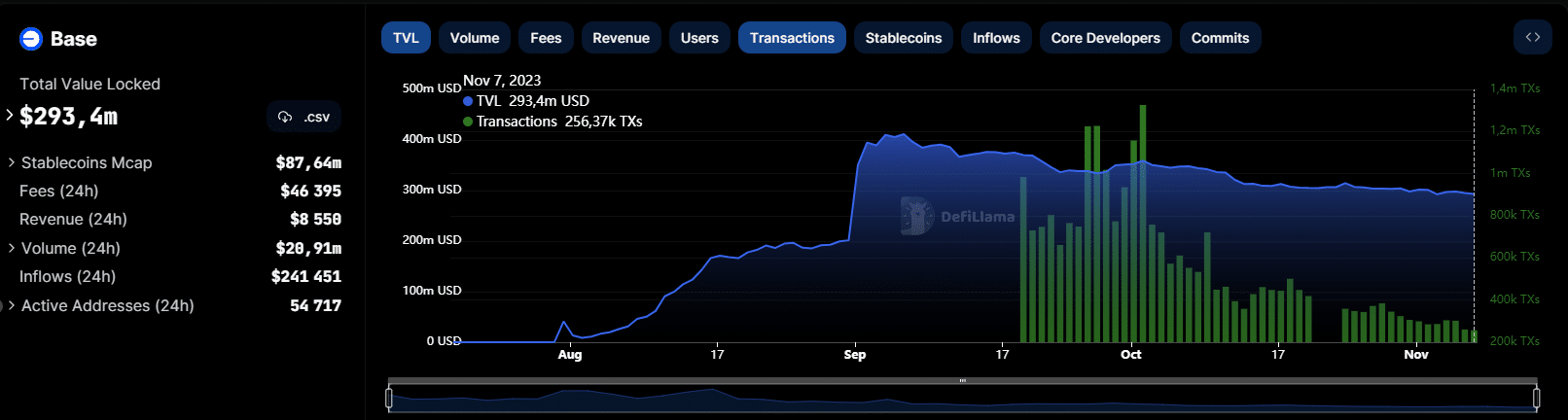1568x420 pixels.
Task: Click the left handle of range slider
Action: tap(389, 398)
